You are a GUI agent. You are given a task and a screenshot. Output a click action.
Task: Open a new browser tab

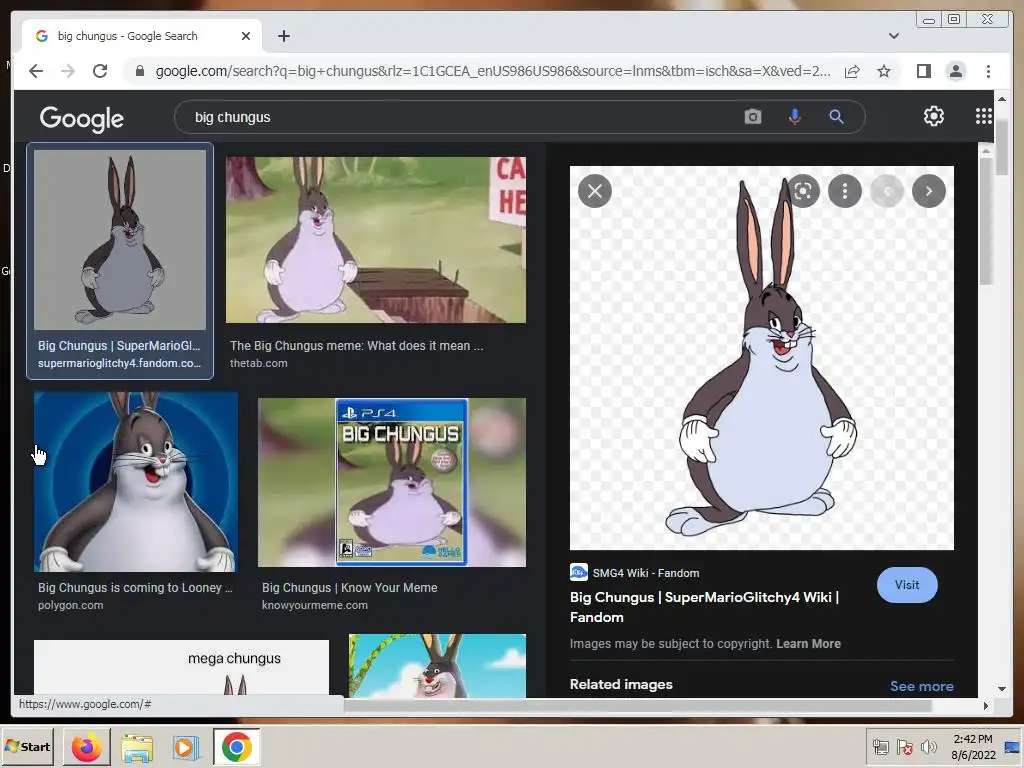click(x=283, y=36)
